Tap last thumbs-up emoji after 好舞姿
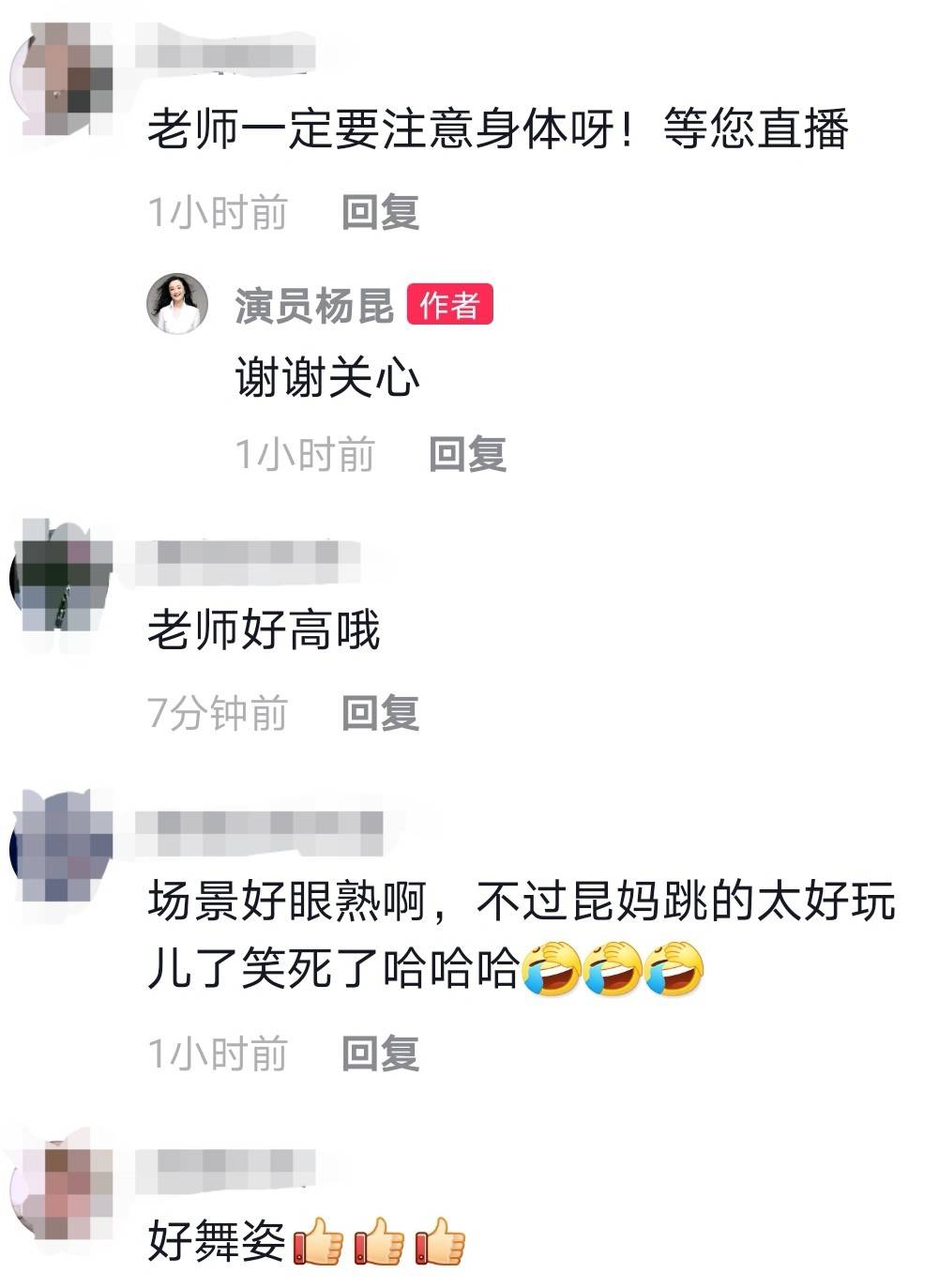 click(x=440, y=1242)
